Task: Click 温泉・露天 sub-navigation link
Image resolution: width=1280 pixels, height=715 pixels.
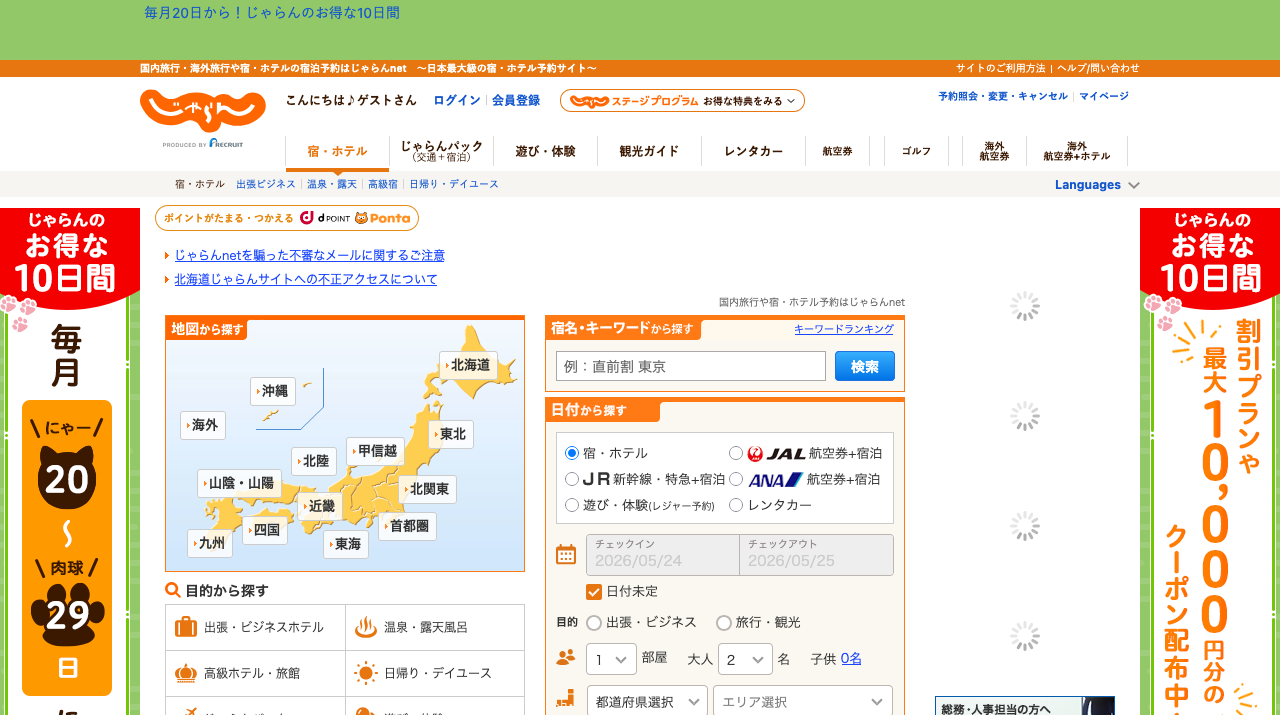Action: (x=332, y=185)
